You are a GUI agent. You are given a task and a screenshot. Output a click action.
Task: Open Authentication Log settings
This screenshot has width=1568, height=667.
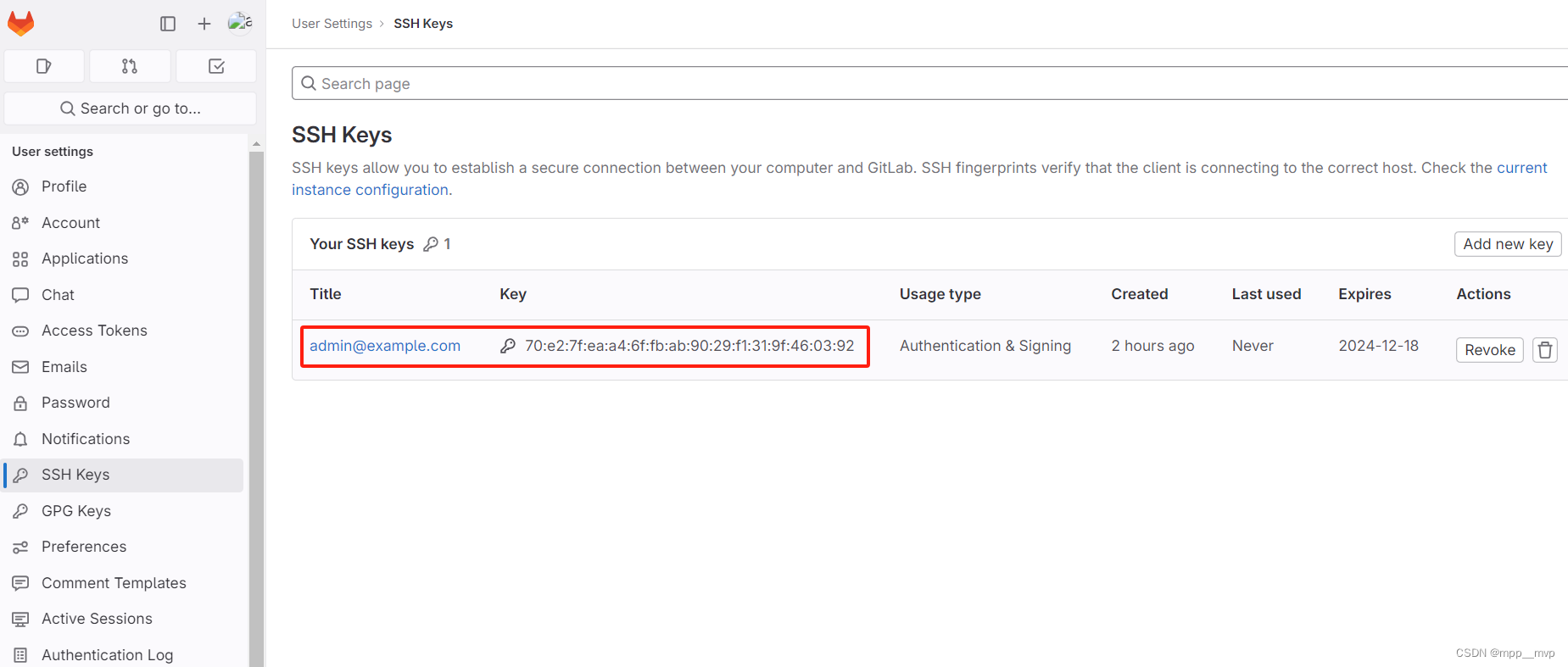[x=123, y=655]
